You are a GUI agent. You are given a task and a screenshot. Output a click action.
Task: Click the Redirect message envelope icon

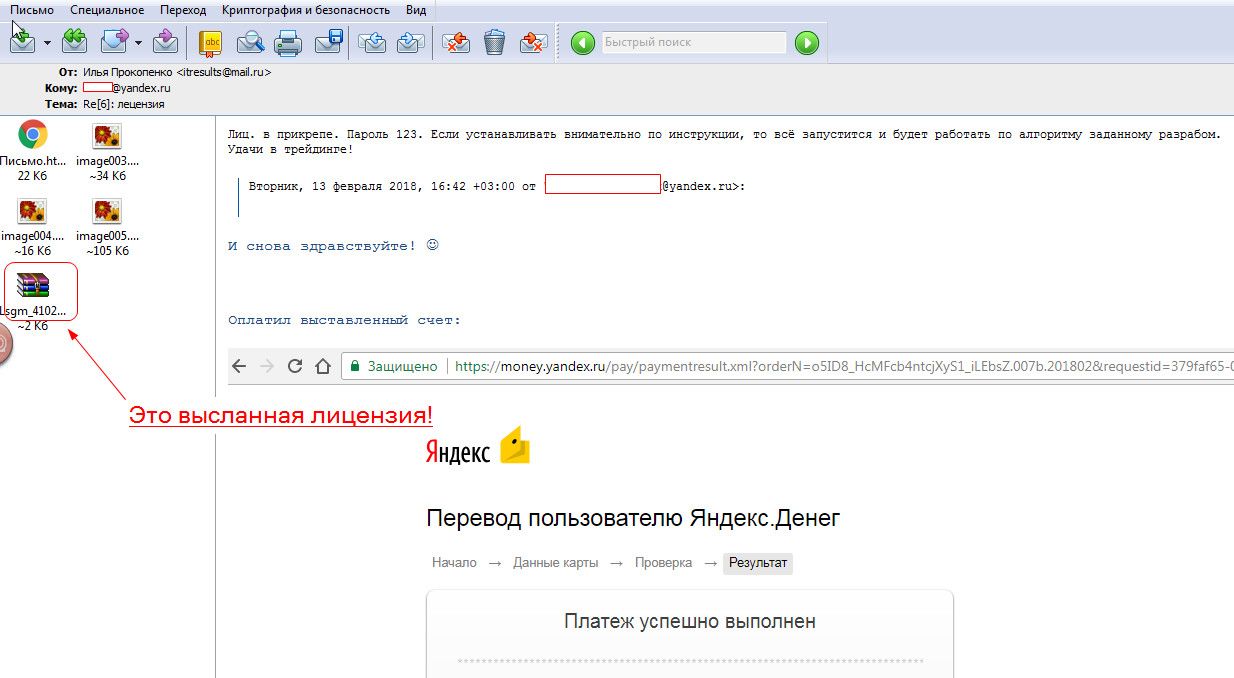165,42
